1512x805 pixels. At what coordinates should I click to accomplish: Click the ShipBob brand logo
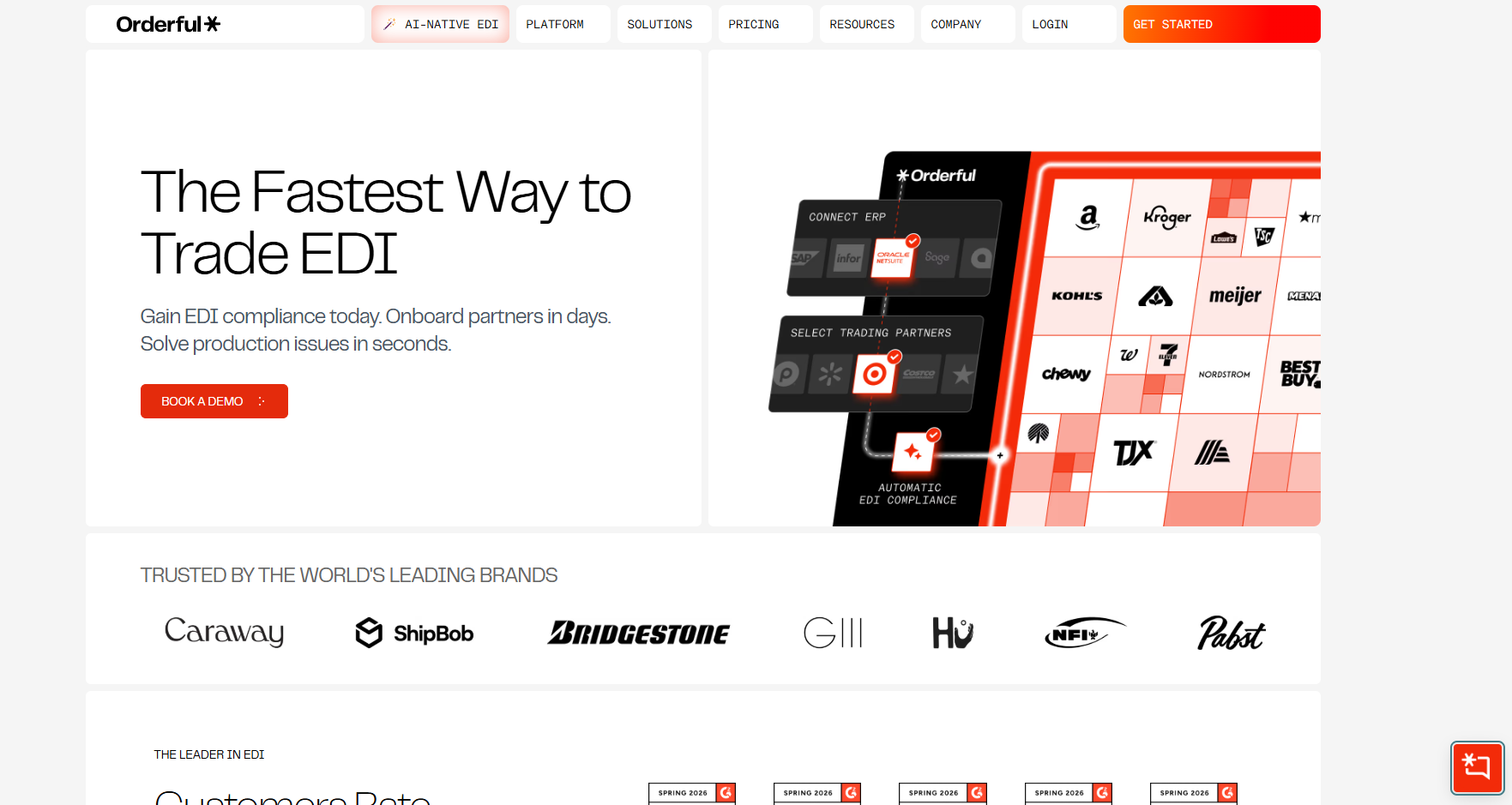coord(414,634)
